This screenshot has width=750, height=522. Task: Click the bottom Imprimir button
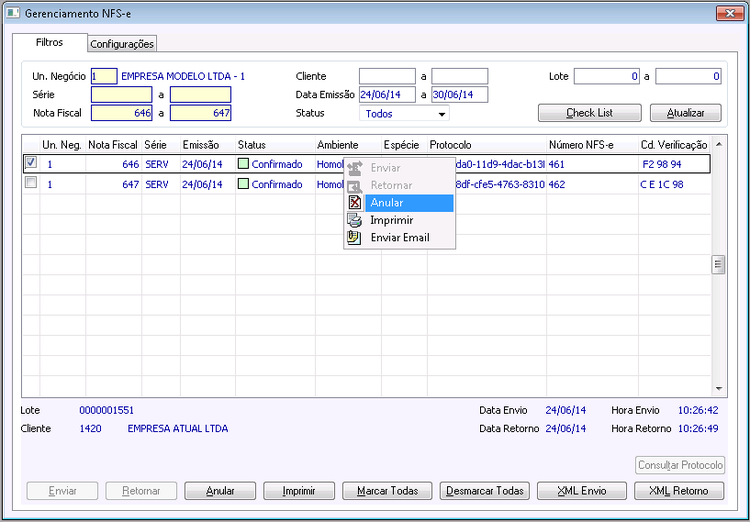299,491
